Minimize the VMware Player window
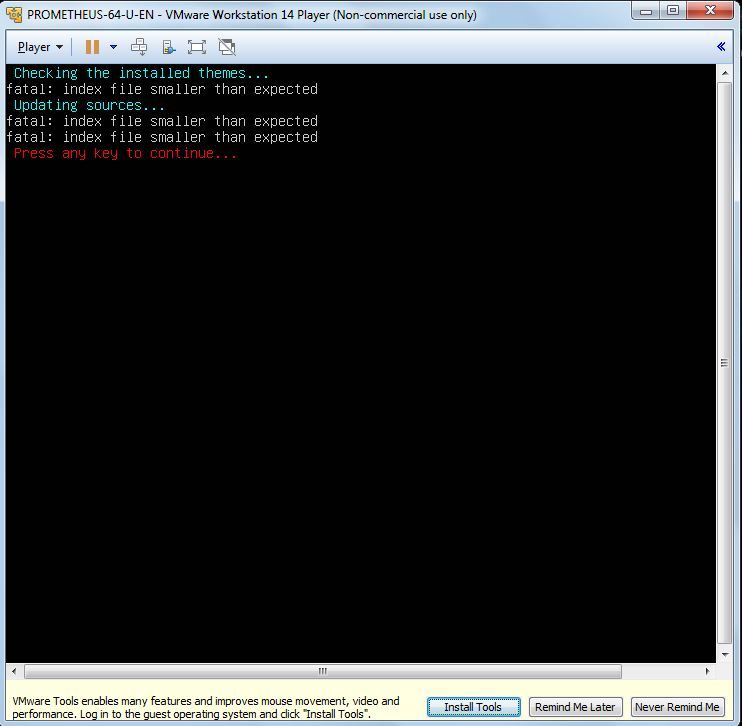 645,11
